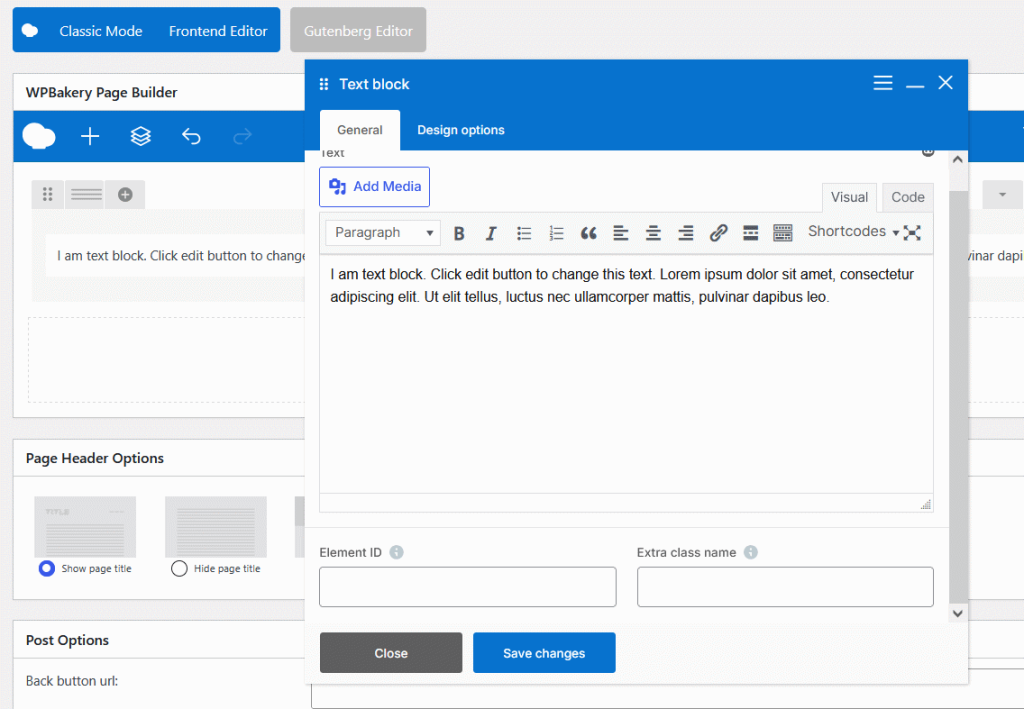Click the Close button

391,653
